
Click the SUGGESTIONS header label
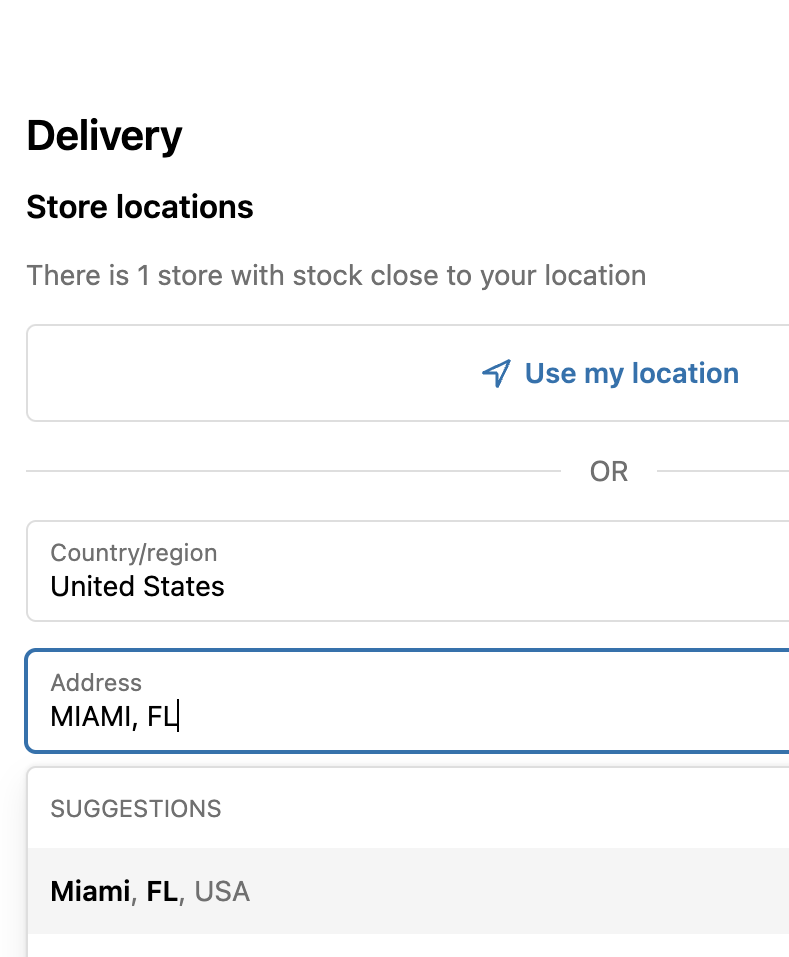pos(135,809)
